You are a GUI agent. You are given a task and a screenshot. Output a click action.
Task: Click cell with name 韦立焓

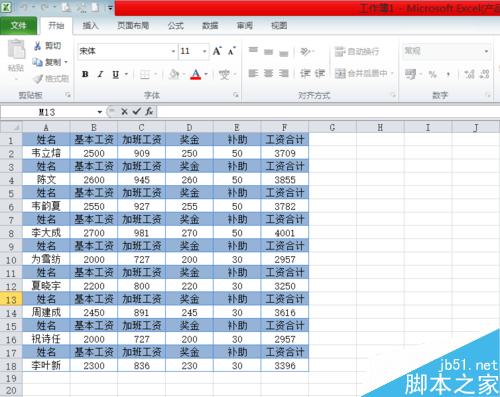tap(46, 153)
